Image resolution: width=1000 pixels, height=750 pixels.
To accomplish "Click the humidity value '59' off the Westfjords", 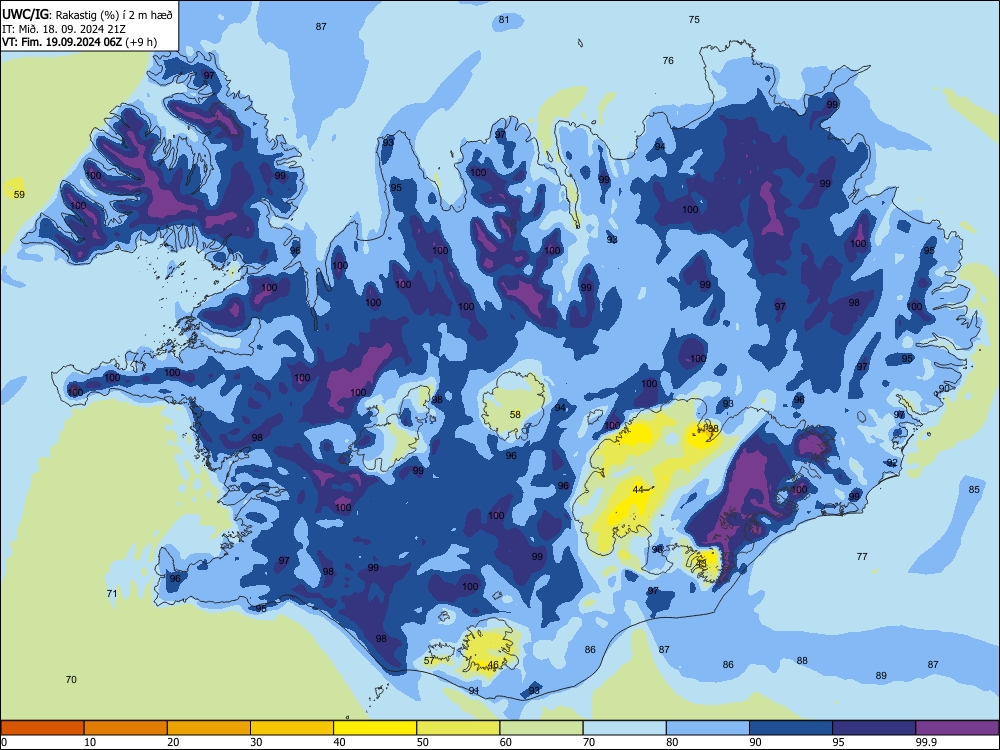I will 19,195.
